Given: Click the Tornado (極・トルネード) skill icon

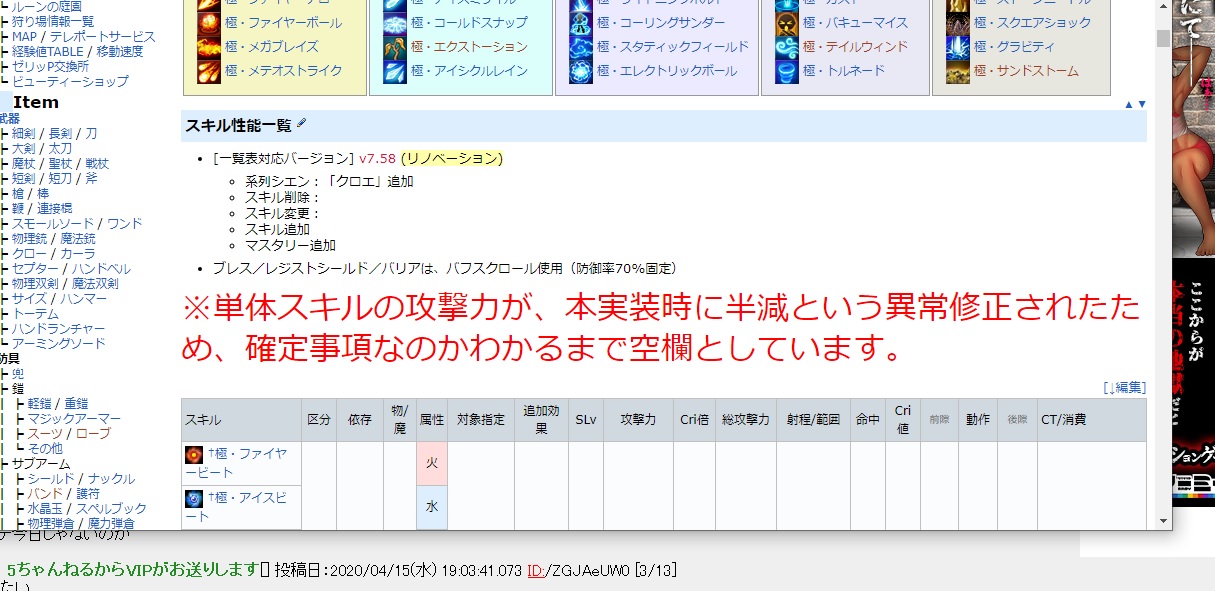Looking at the screenshot, I should pos(787,71).
